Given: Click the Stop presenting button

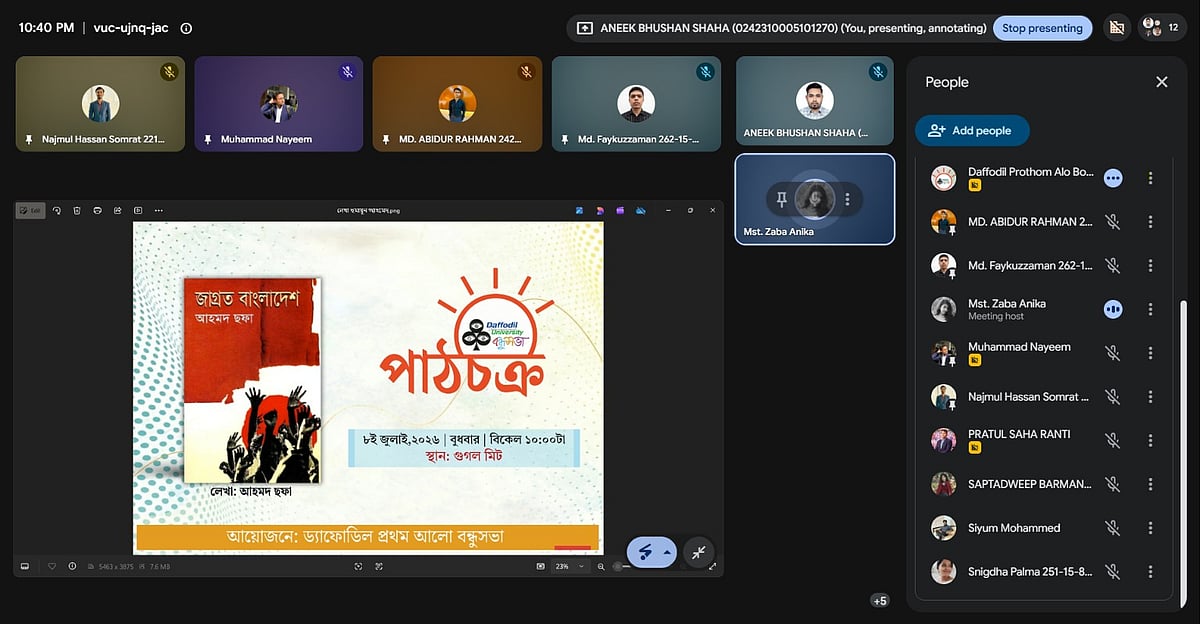Looking at the screenshot, I should pyautogui.click(x=1042, y=28).
